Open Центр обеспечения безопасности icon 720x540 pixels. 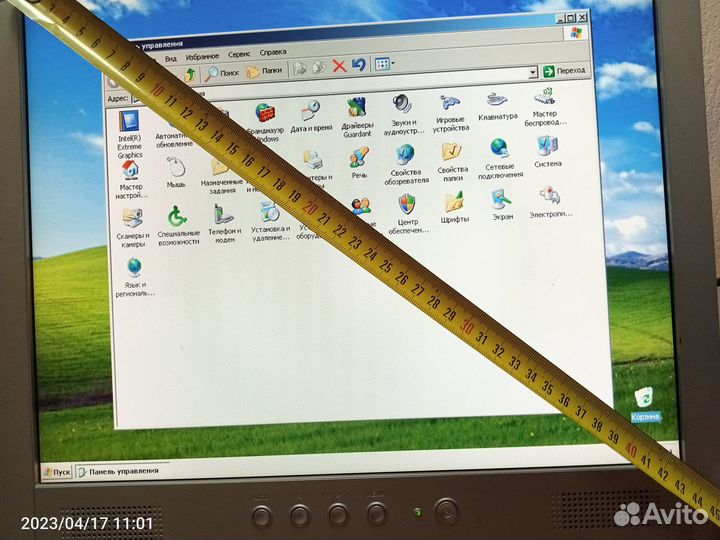(x=408, y=214)
